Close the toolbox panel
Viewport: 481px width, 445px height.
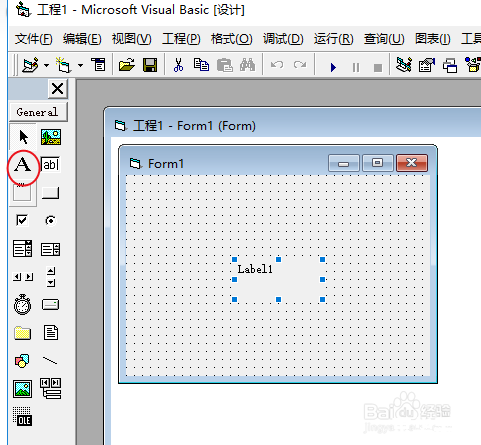[57, 89]
